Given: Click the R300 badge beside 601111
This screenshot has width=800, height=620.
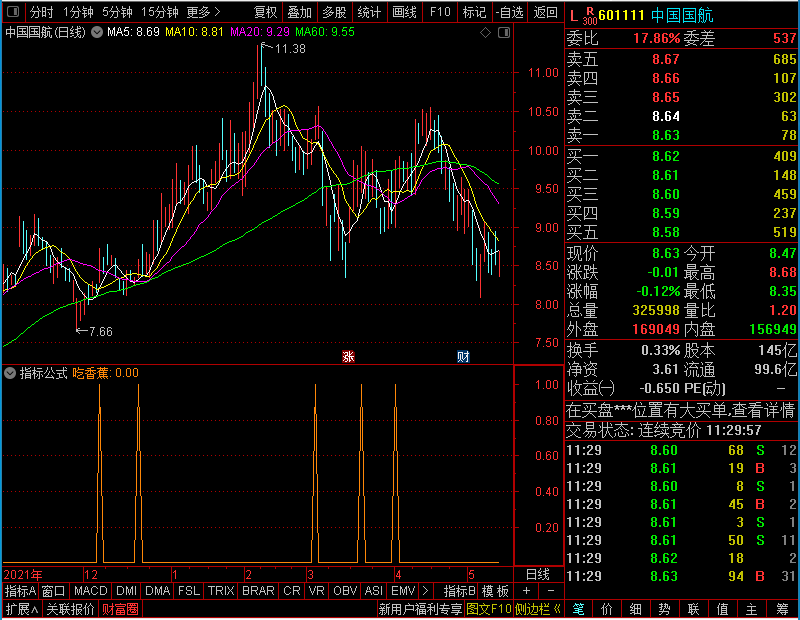Looking at the screenshot, I should [x=590, y=16].
